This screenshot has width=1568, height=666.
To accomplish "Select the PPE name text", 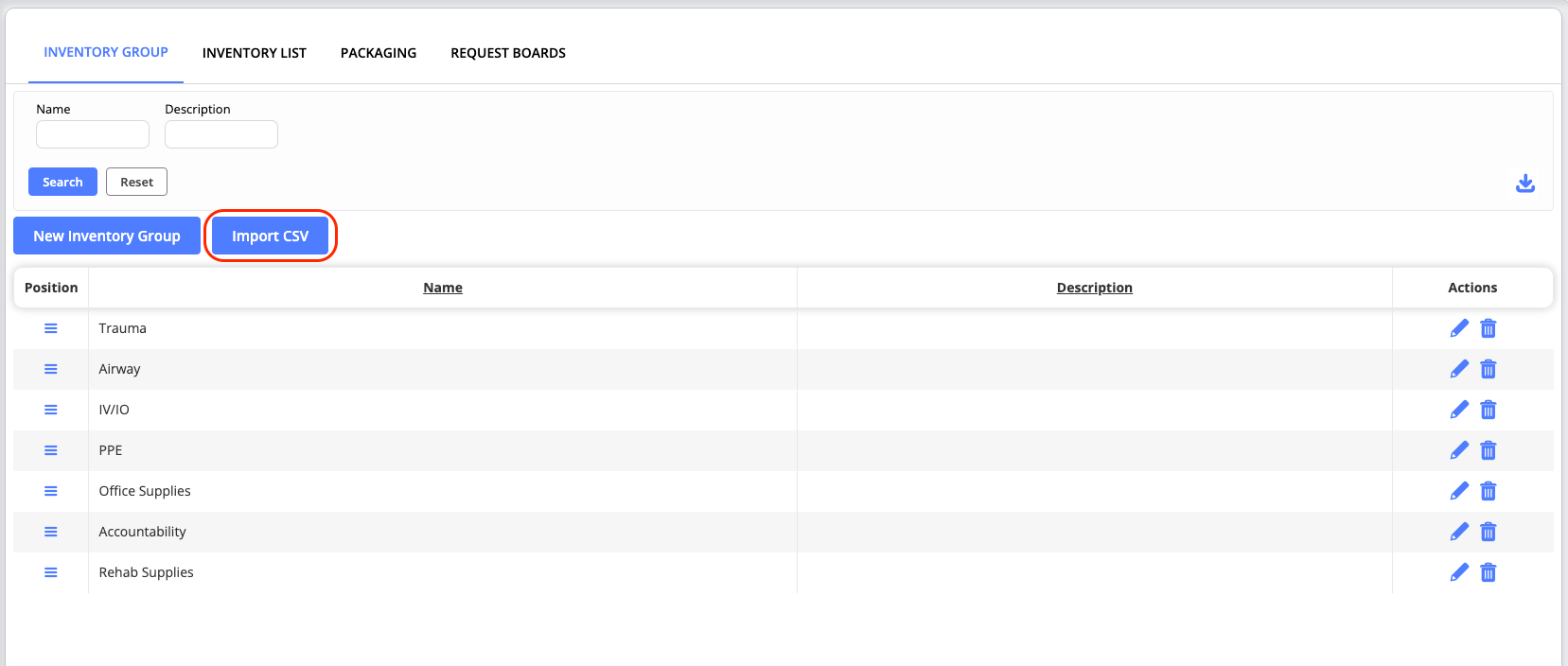I will (111, 450).
